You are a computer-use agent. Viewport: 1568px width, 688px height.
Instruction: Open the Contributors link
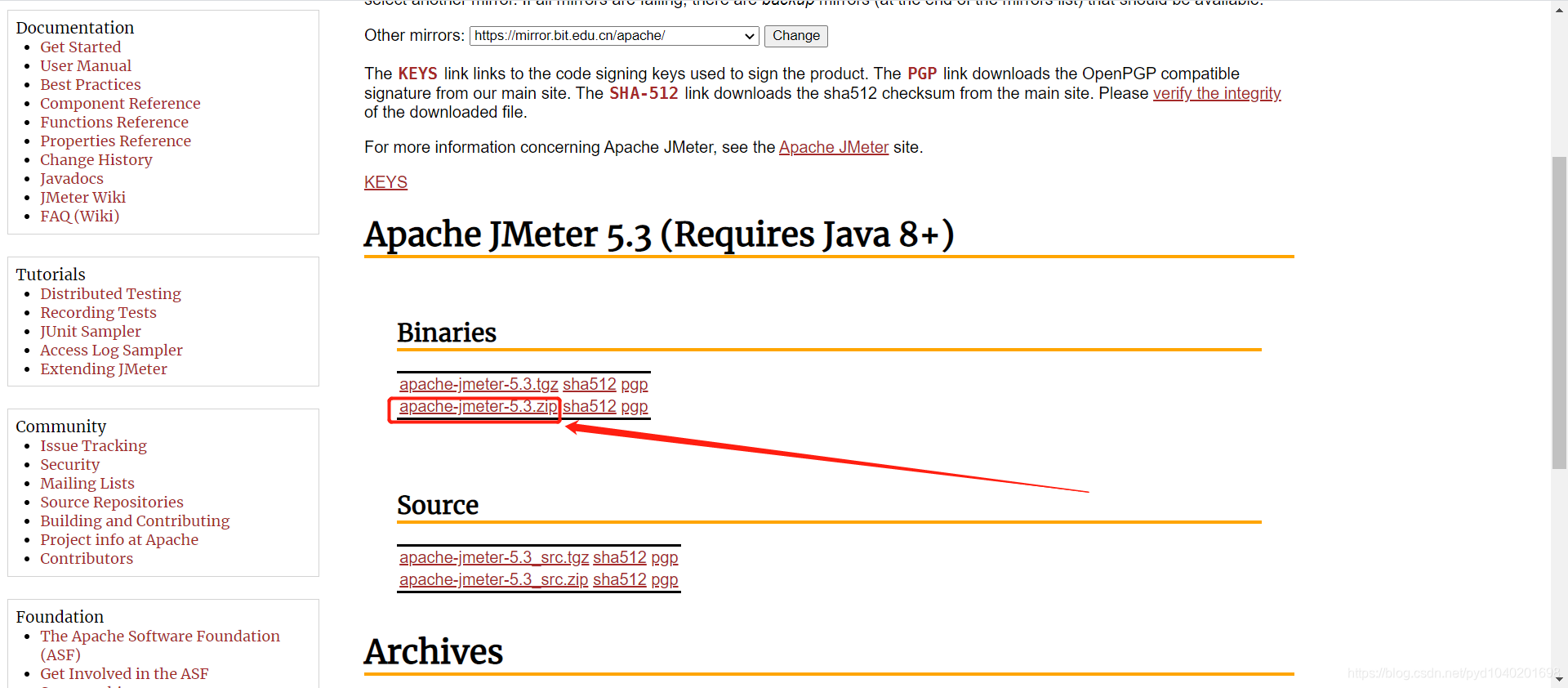pyautogui.click(x=87, y=559)
